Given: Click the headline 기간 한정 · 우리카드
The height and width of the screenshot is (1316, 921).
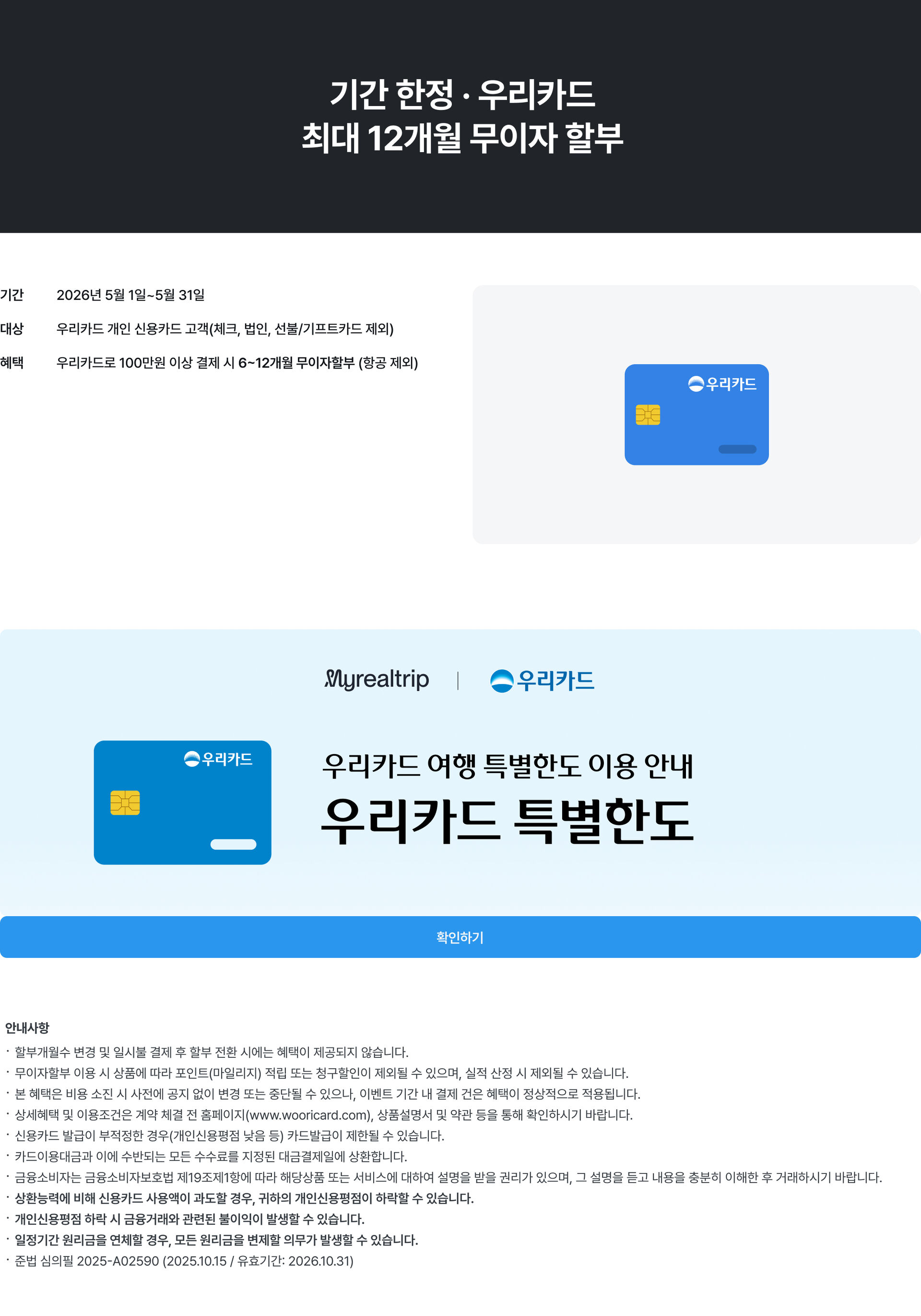Looking at the screenshot, I should coord(462,95).
